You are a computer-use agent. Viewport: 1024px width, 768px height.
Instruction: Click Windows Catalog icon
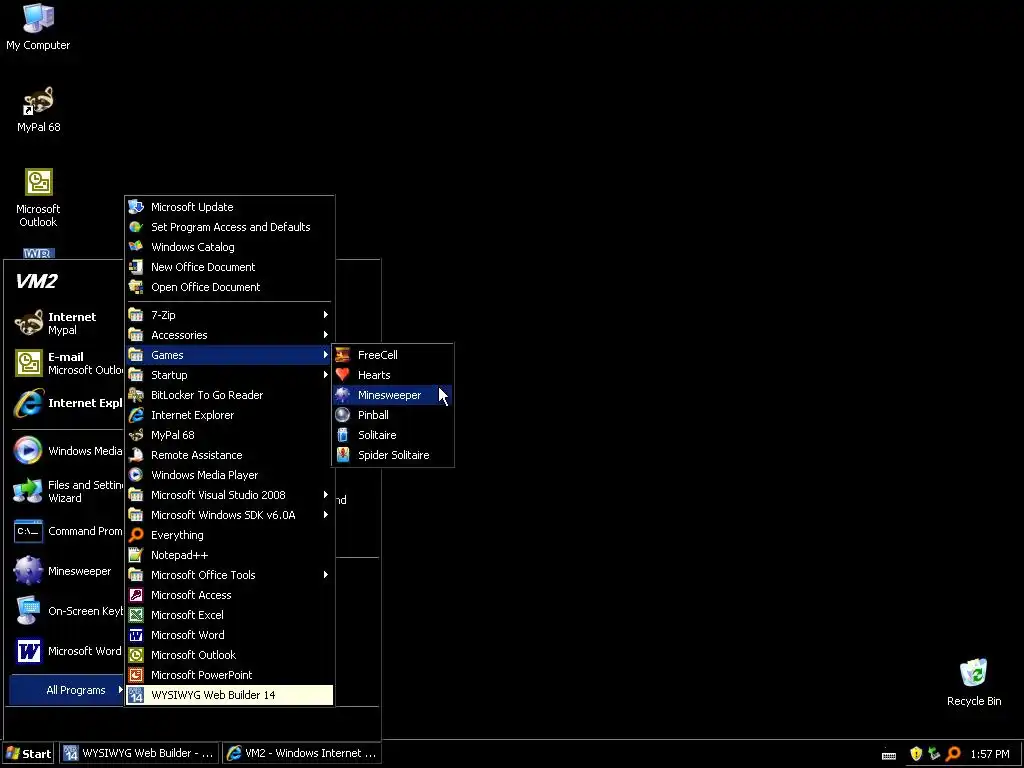136,247
